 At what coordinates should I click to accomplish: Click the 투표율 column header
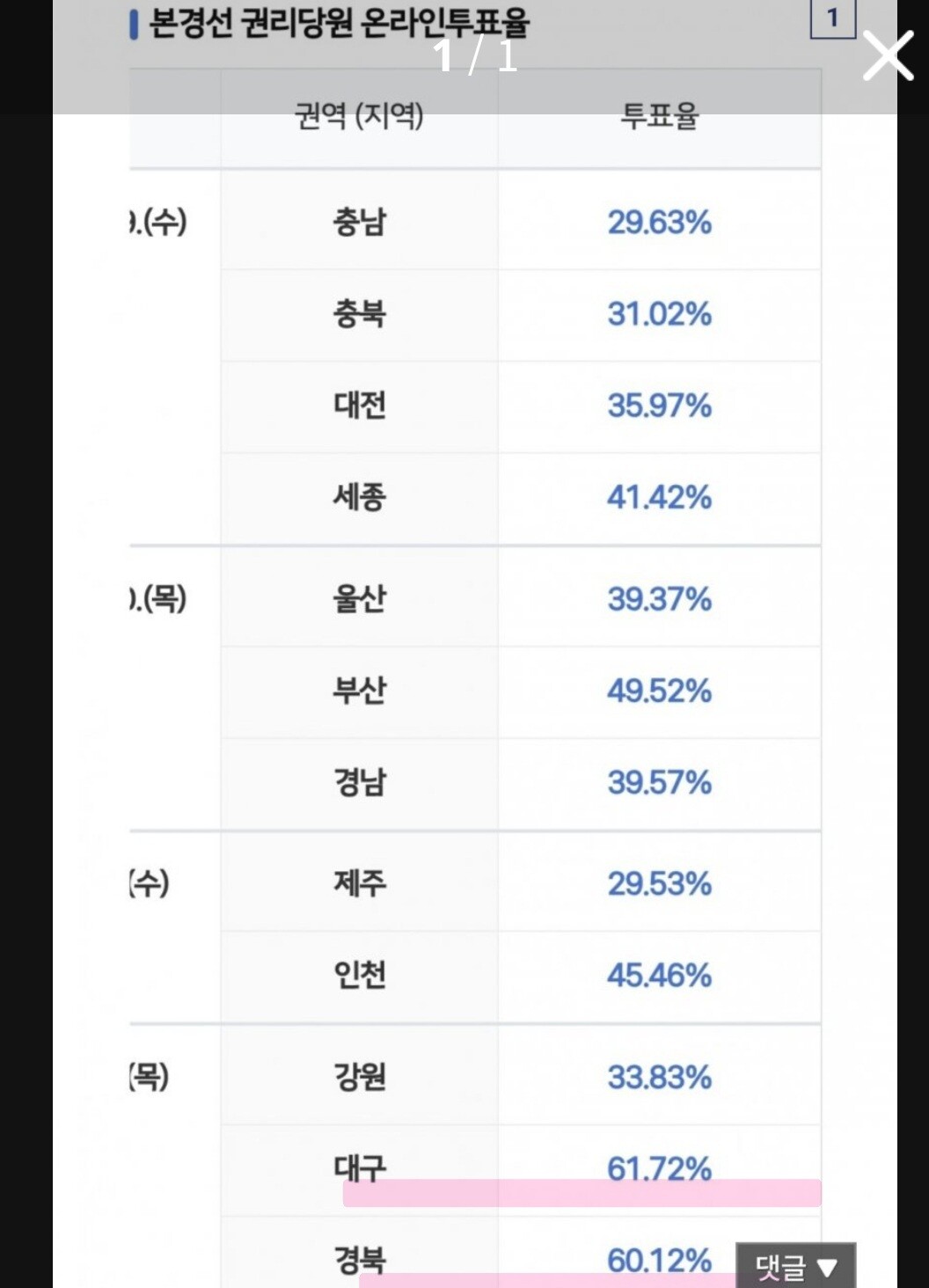[659, 115]
